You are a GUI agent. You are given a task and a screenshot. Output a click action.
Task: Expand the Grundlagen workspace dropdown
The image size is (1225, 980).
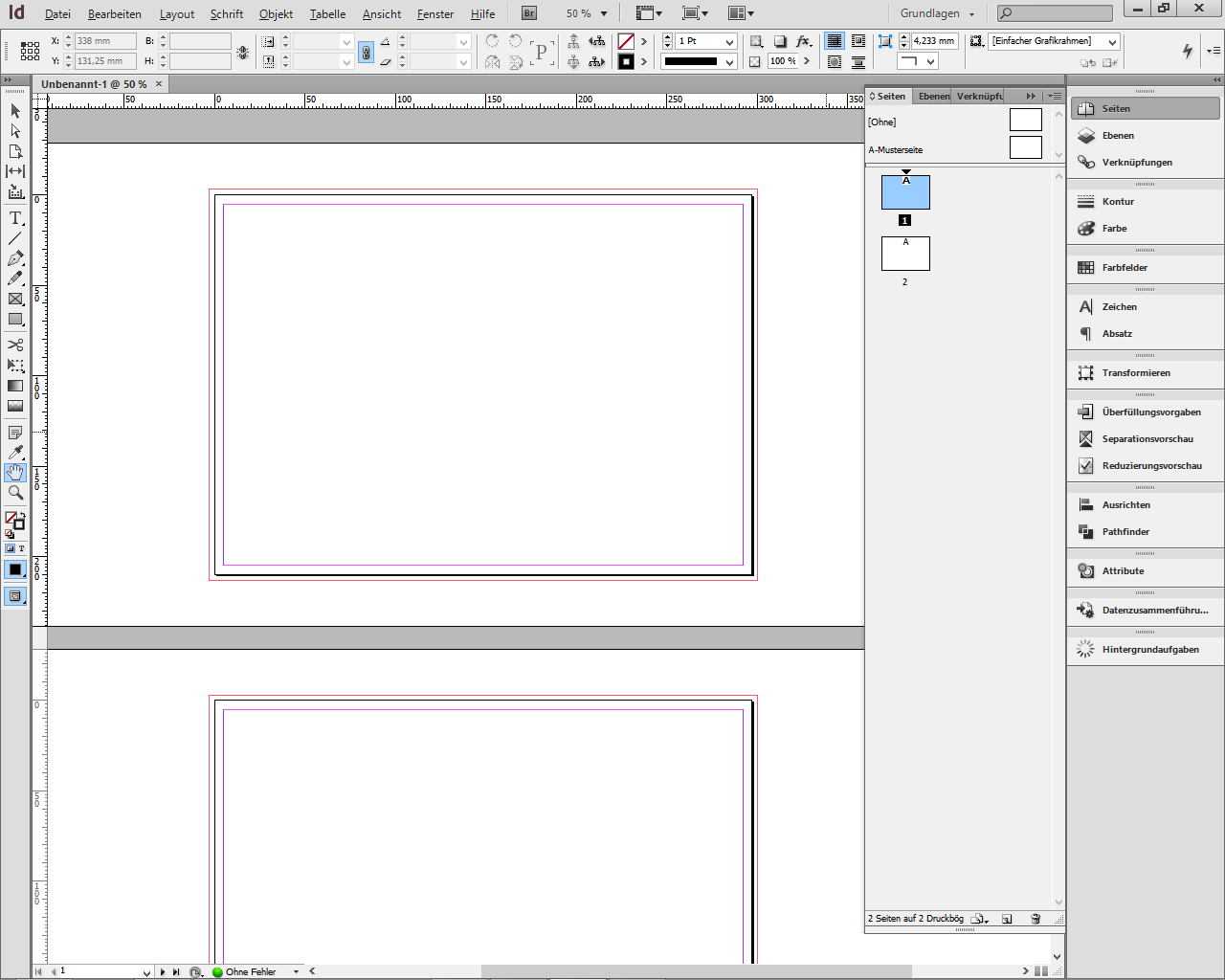coord(971,13)
